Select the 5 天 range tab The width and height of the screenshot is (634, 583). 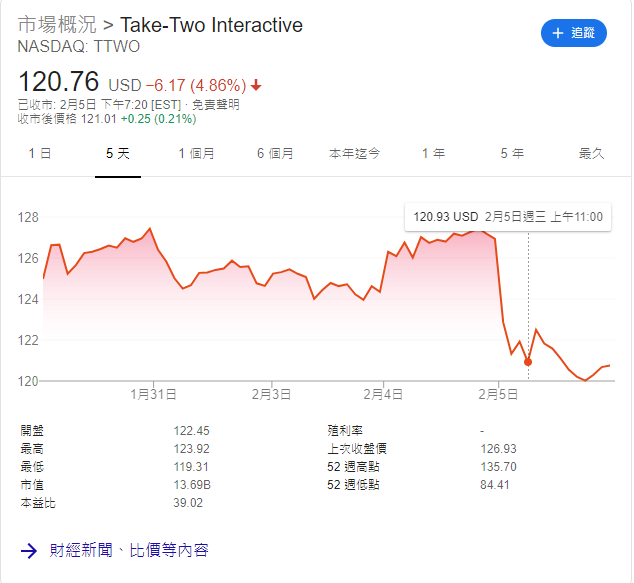click(117, 153)
